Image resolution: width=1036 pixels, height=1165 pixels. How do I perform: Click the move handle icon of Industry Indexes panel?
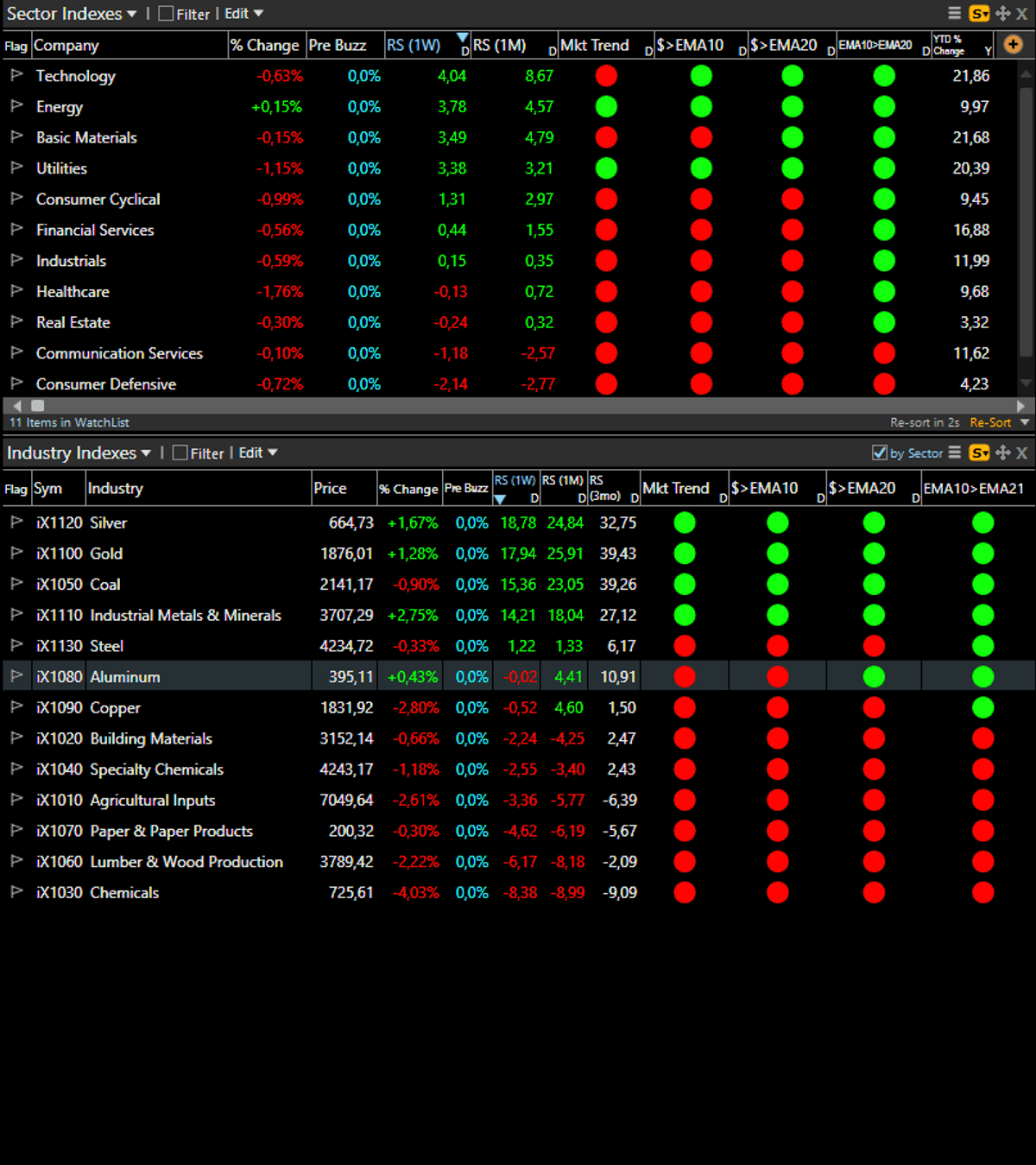point(1002,453)
